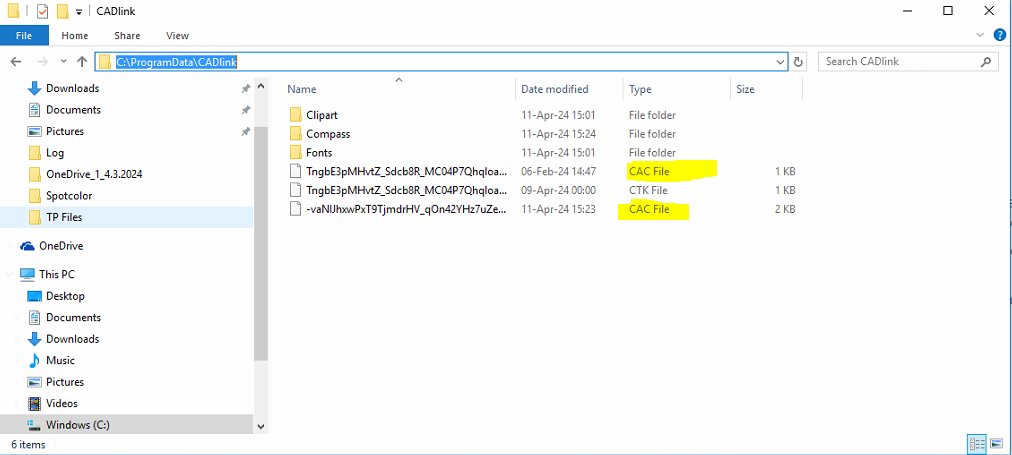
Task: Open the Clipart folder
Action: [x=321, y=115]
